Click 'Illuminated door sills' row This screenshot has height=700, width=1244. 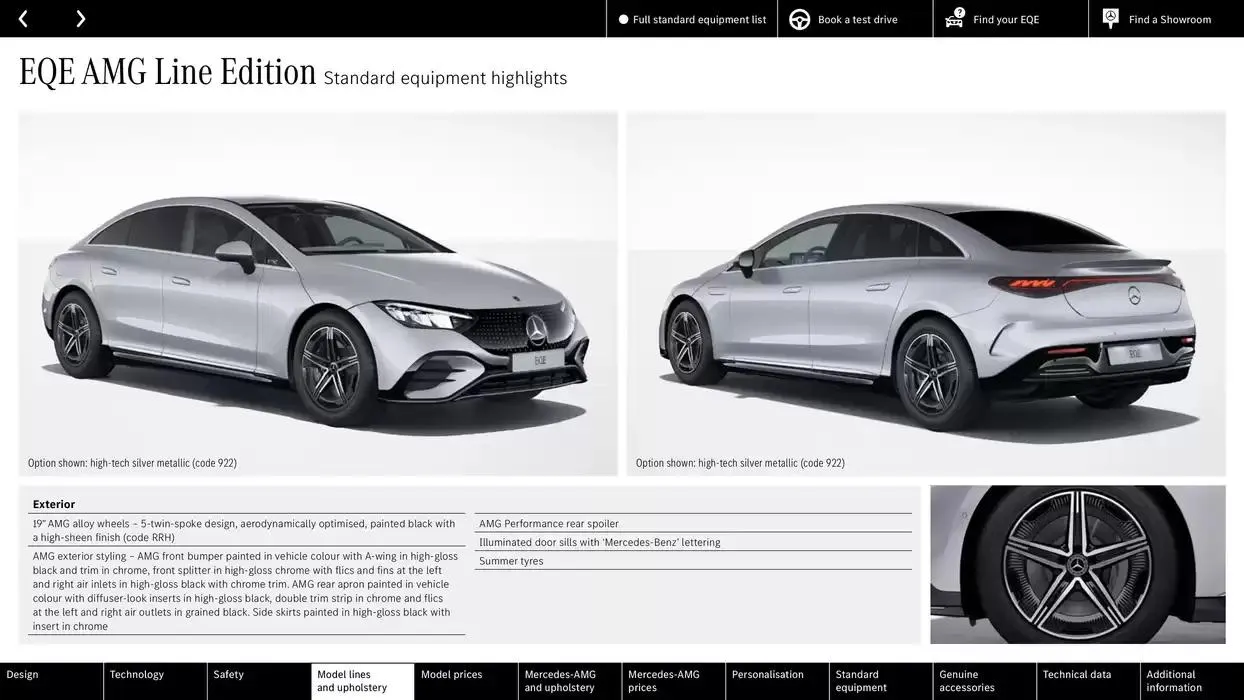[693, 542]
